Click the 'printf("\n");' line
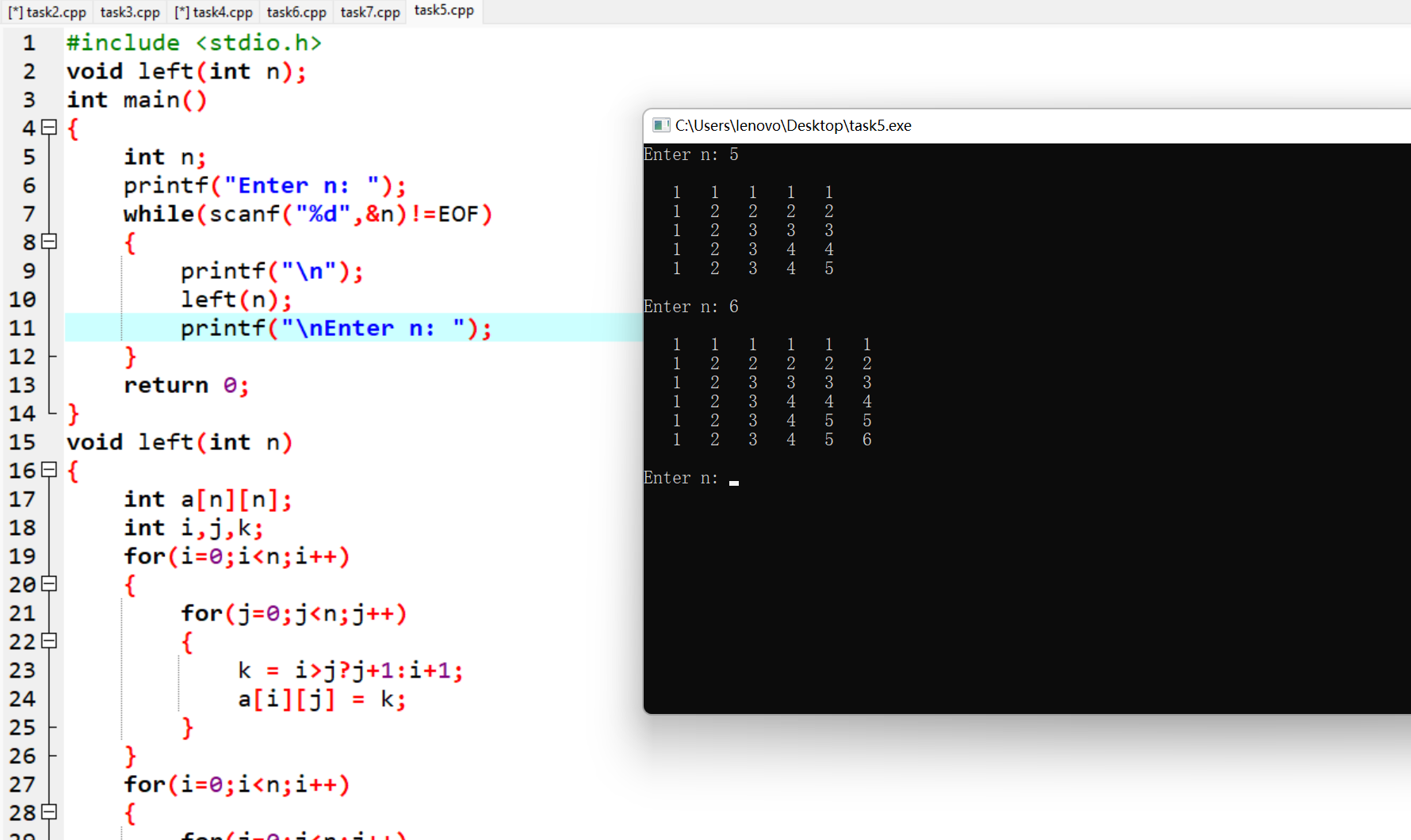The width and height of the screenshot is (1411, 840). (x=272, y=271)
